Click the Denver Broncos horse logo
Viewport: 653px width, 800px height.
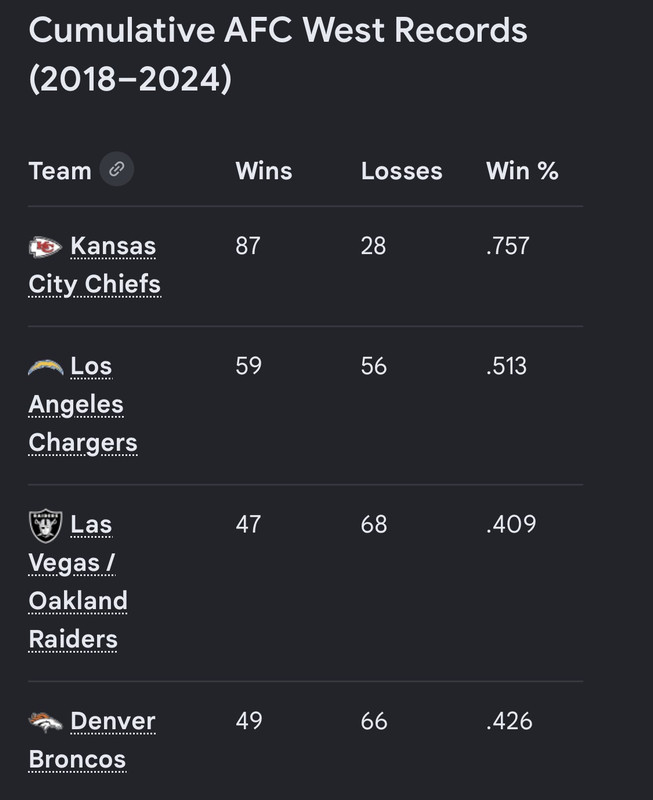[45, 722]
